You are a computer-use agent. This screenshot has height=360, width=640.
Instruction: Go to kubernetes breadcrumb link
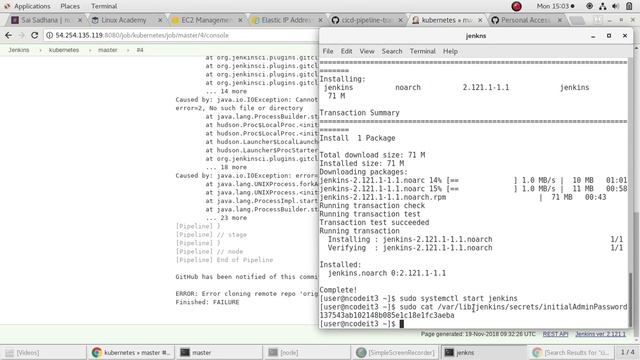[x=64, y=50]
